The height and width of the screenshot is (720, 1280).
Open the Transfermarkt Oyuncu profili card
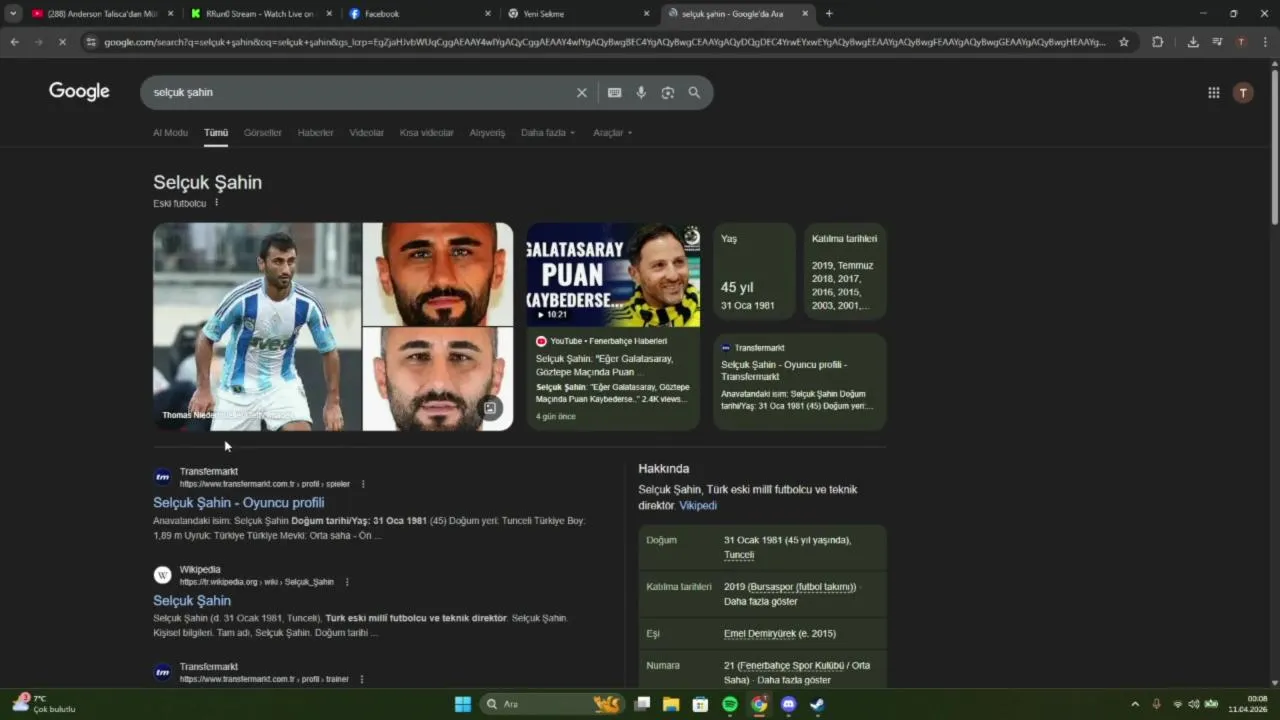[x=800, y=381]
